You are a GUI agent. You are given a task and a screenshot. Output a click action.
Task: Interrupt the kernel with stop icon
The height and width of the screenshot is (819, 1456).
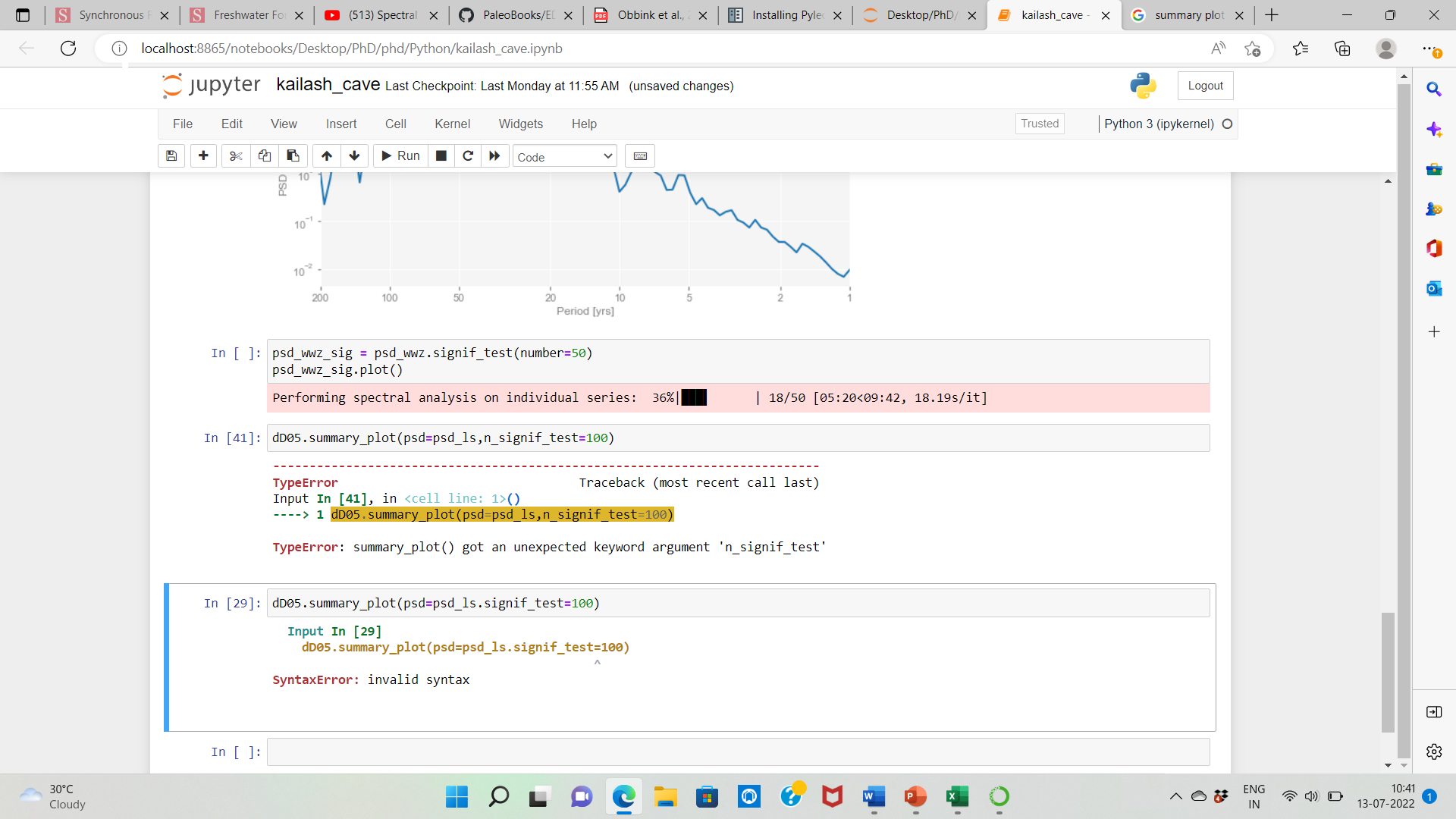click(441, 155)
